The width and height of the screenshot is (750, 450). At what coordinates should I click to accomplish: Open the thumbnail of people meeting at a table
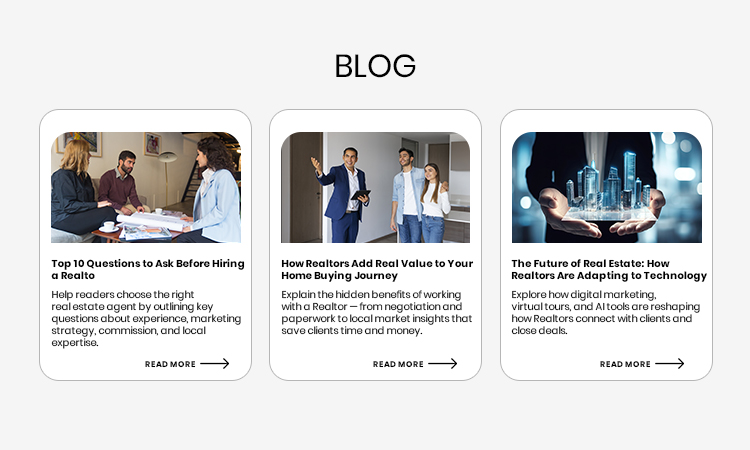point(146,187)
